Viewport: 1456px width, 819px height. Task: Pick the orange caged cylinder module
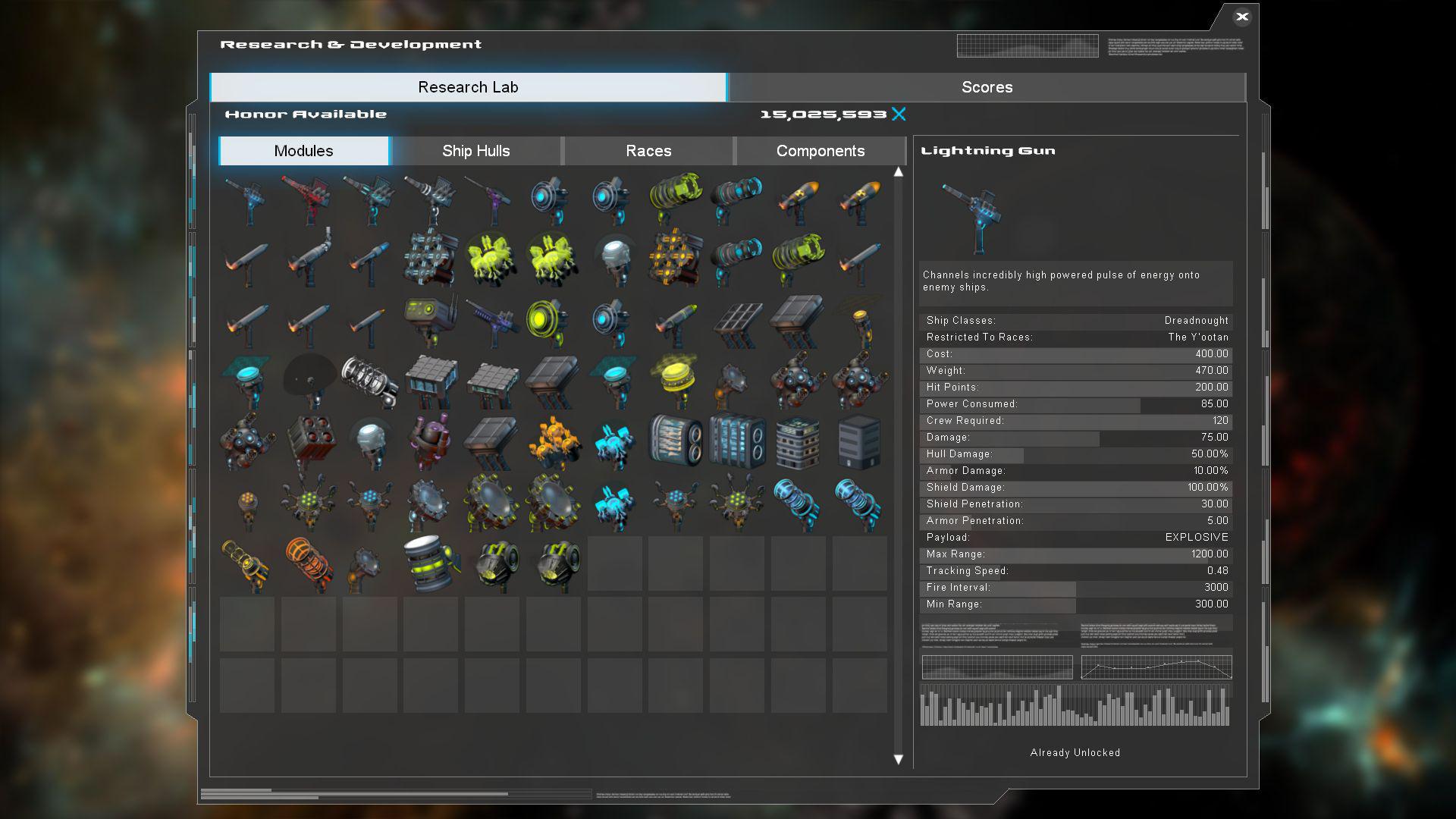click(309, 564)
